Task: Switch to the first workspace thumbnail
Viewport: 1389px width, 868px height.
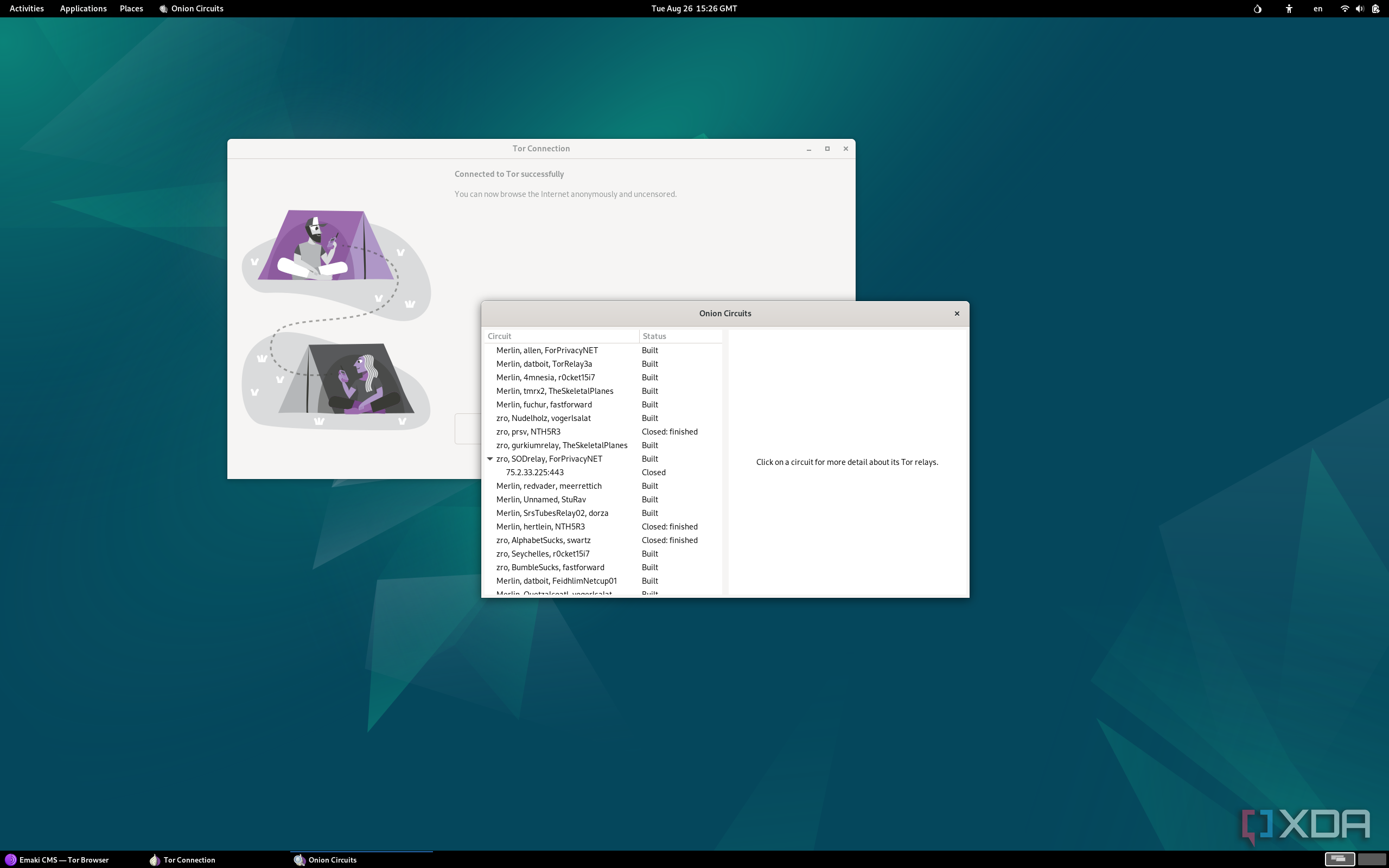Action: 1339,859
